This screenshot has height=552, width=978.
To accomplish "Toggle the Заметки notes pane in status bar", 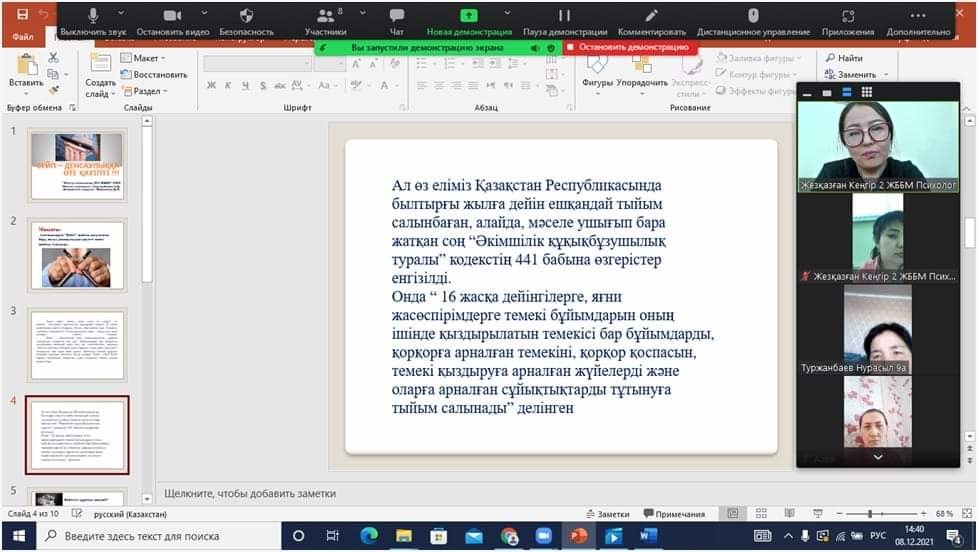I will coord(607,514).
